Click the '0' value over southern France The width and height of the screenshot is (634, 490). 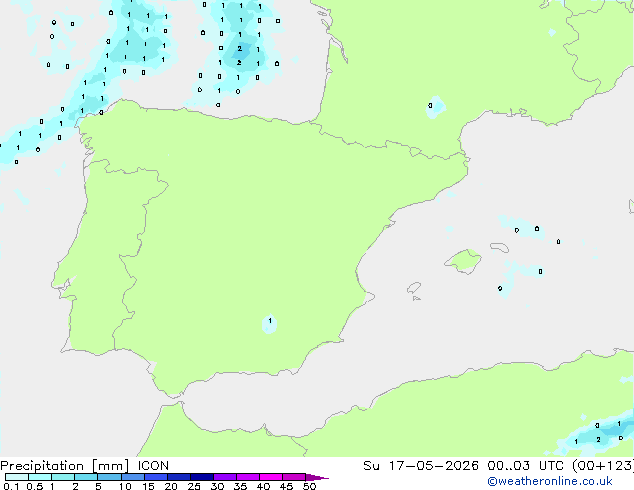tap(430, 106)
